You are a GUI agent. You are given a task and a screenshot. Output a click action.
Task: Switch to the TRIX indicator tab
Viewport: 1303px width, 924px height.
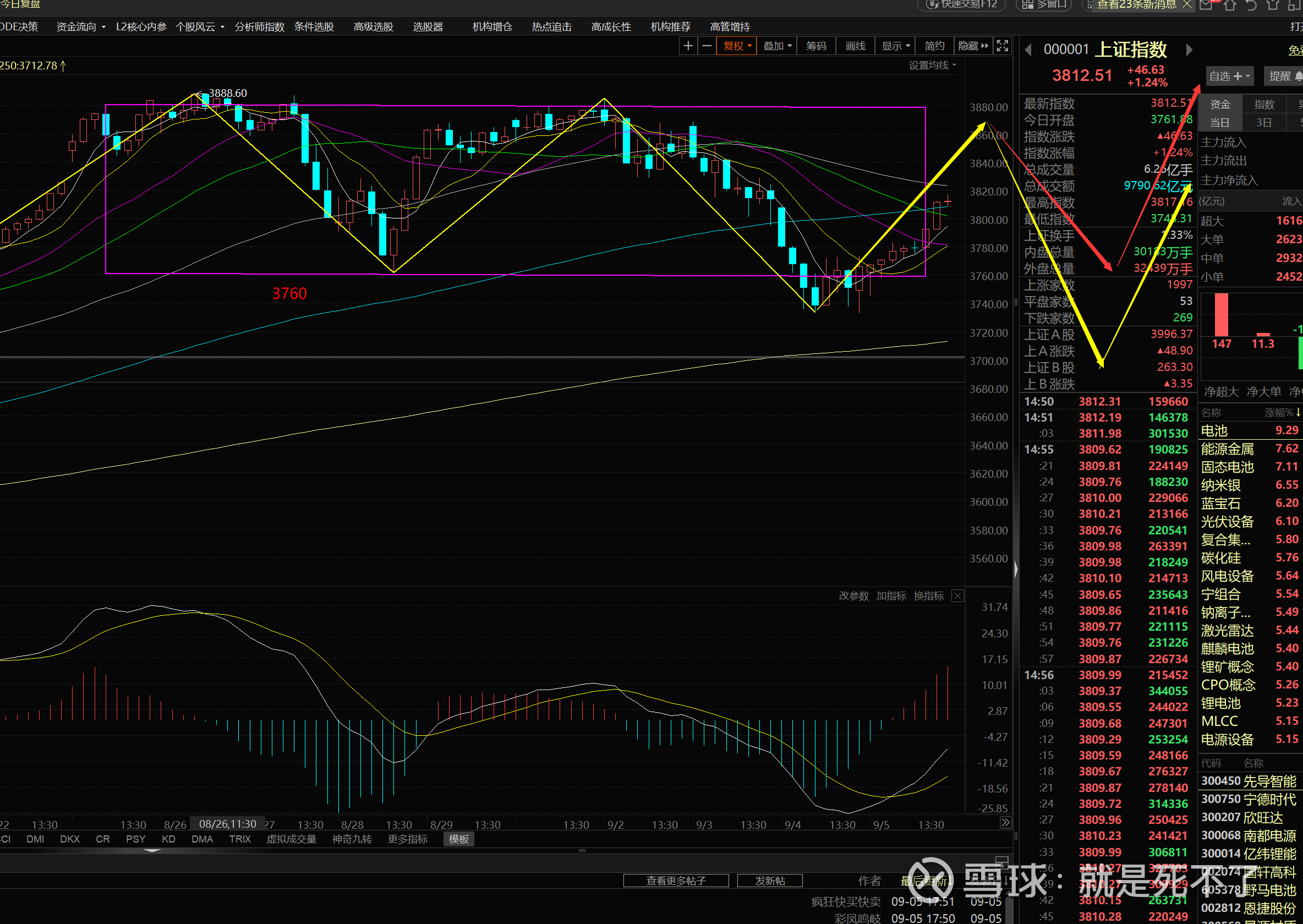(x=239, y=839)
